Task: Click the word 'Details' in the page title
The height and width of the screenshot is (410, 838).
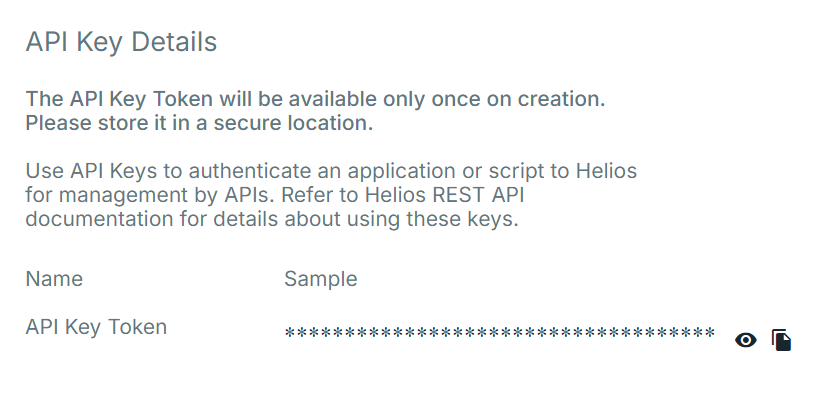Action: 174,42
